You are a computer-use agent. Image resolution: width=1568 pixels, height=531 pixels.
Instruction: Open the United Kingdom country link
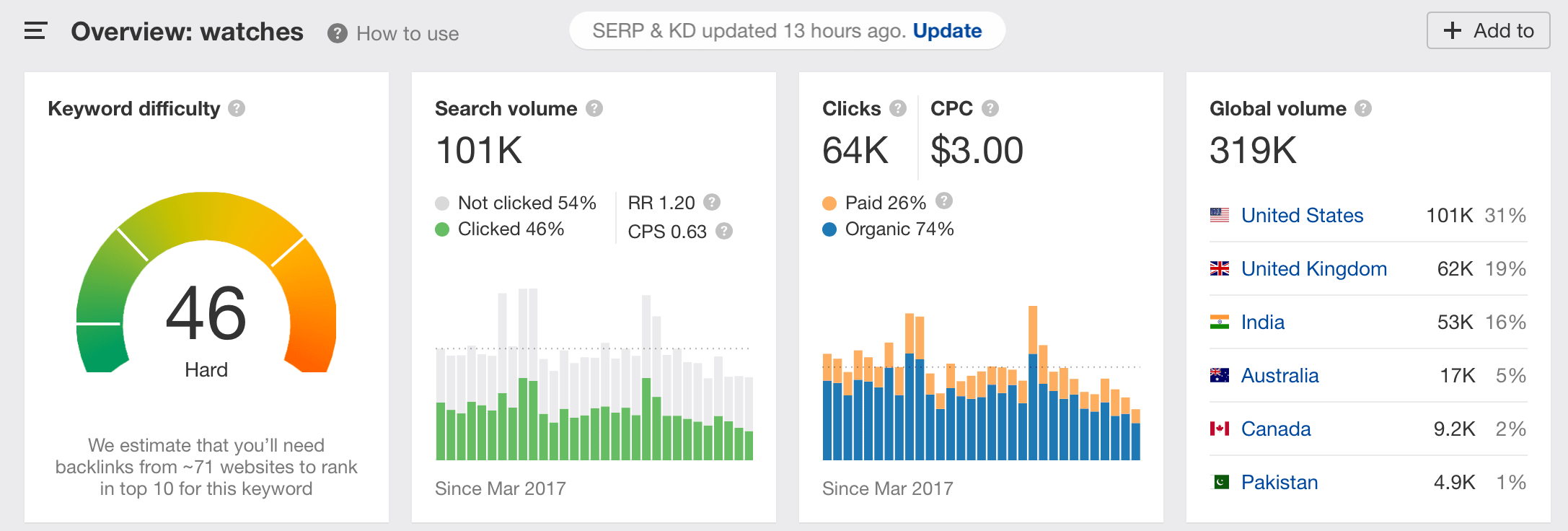pyautogui.click(x=1313, y=268)
